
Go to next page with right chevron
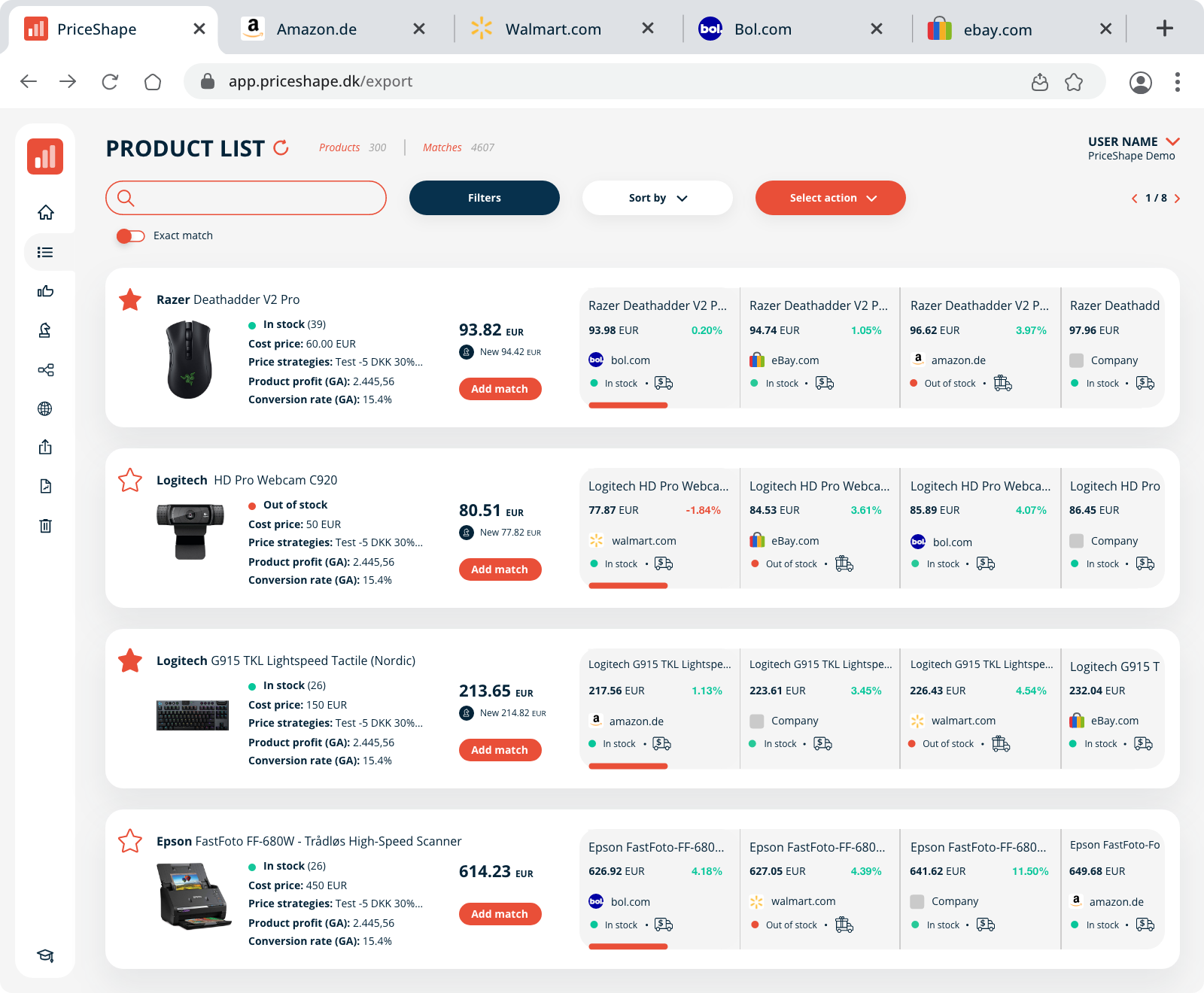tap(1178, 199)
